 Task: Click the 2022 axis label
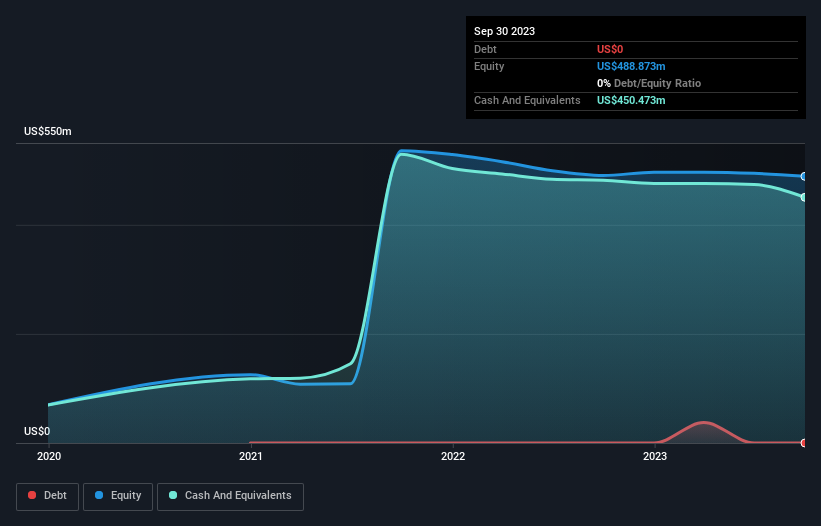click(x=453, y=456)
